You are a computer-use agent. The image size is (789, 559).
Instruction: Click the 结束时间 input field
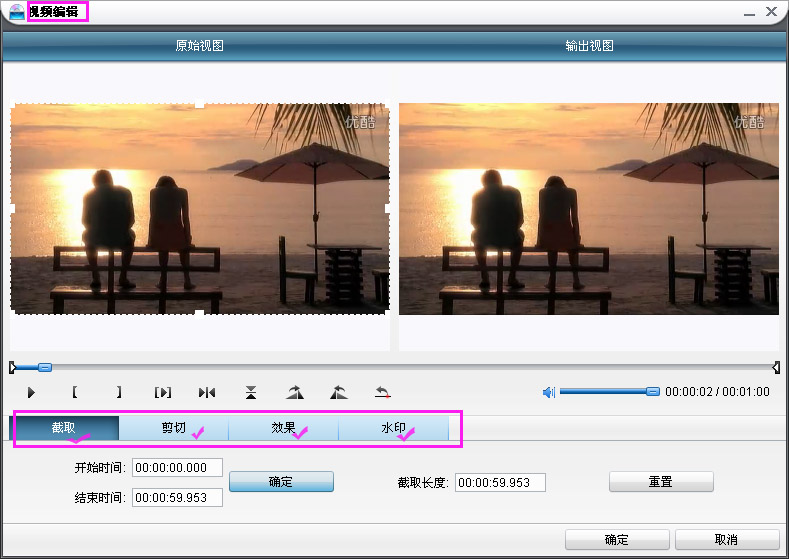pos(177,498)
